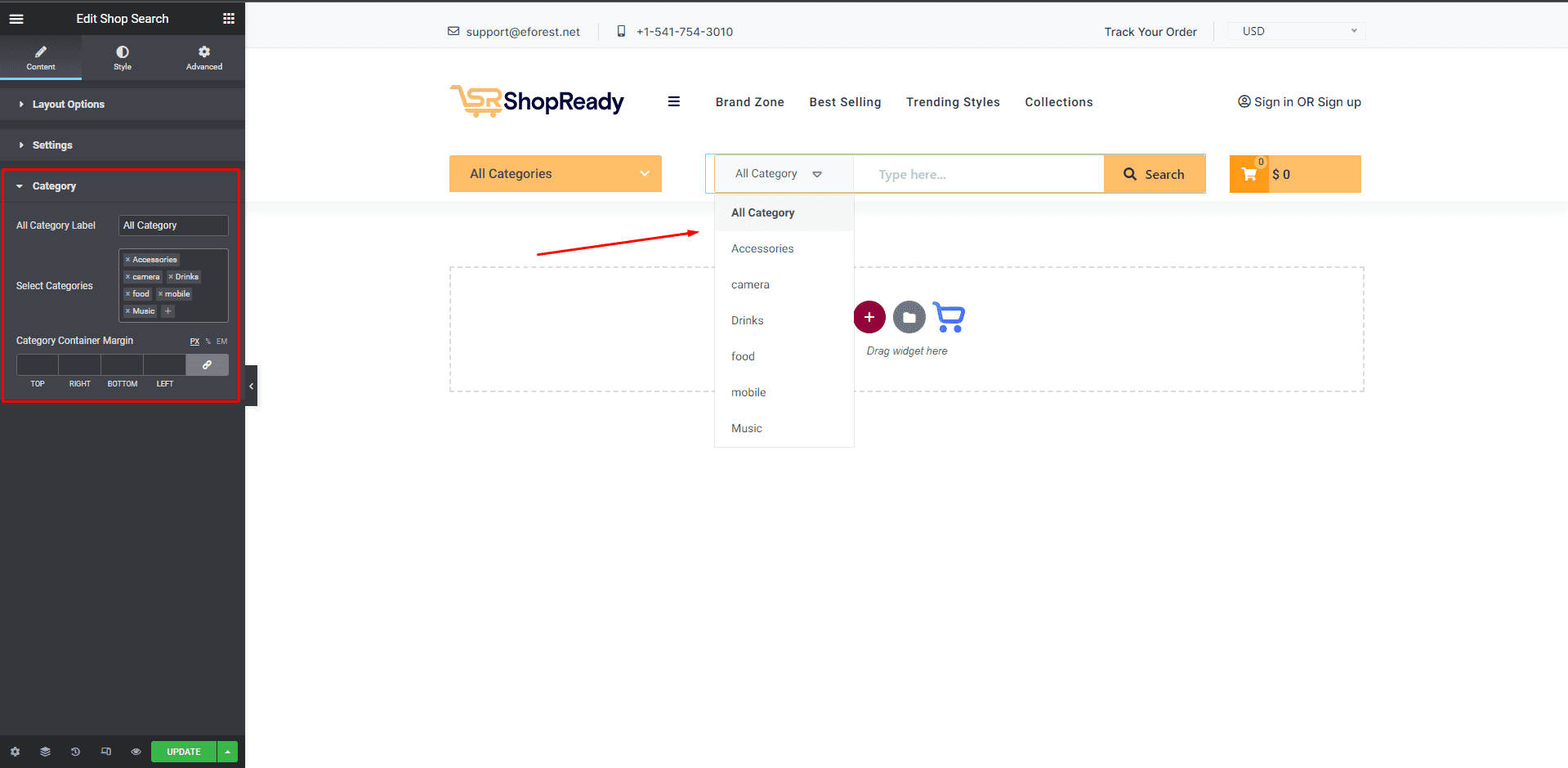Toggle preview changes eye icon

[136, 752]
